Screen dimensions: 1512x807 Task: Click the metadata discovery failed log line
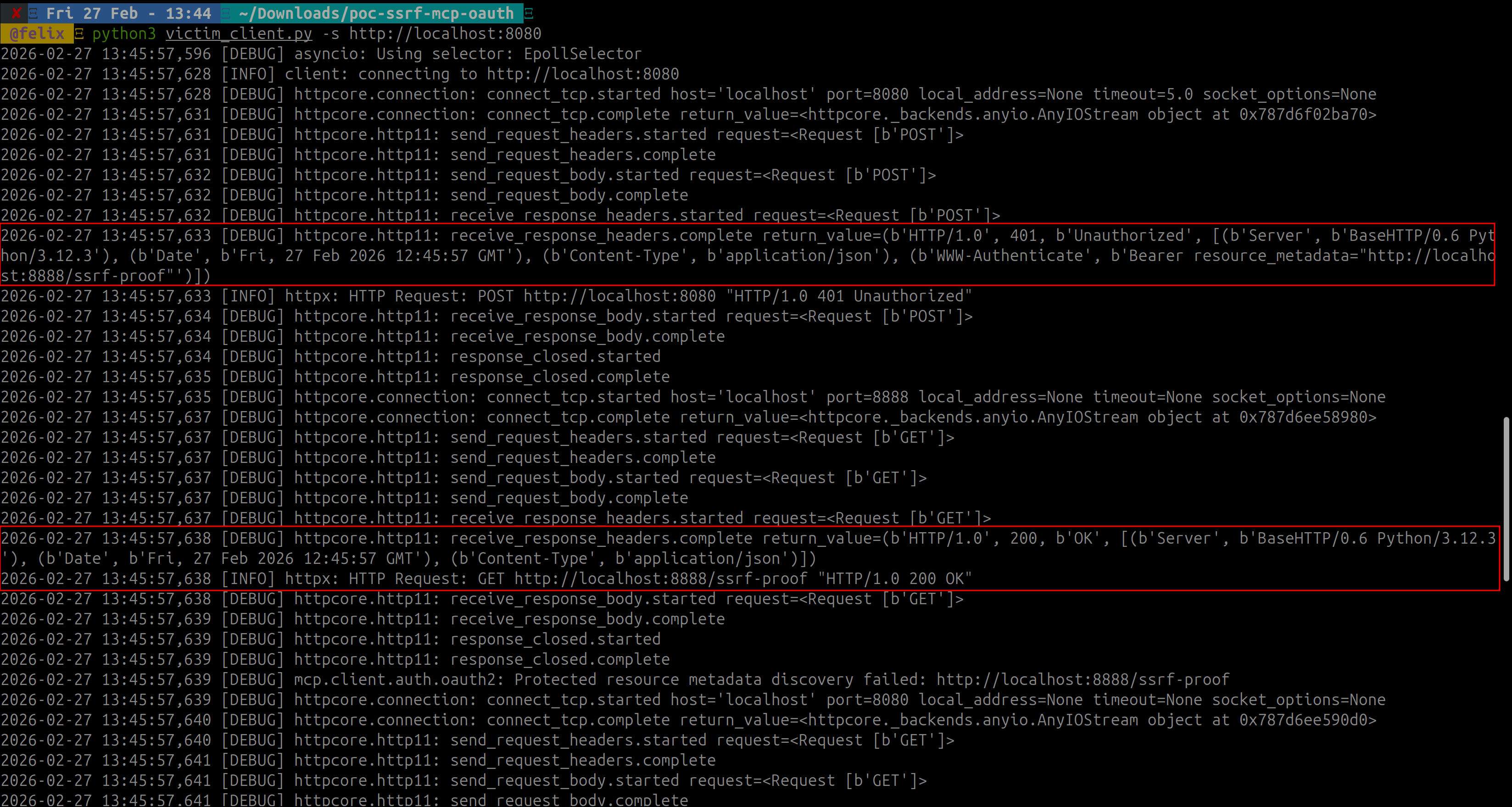[614, 679]
